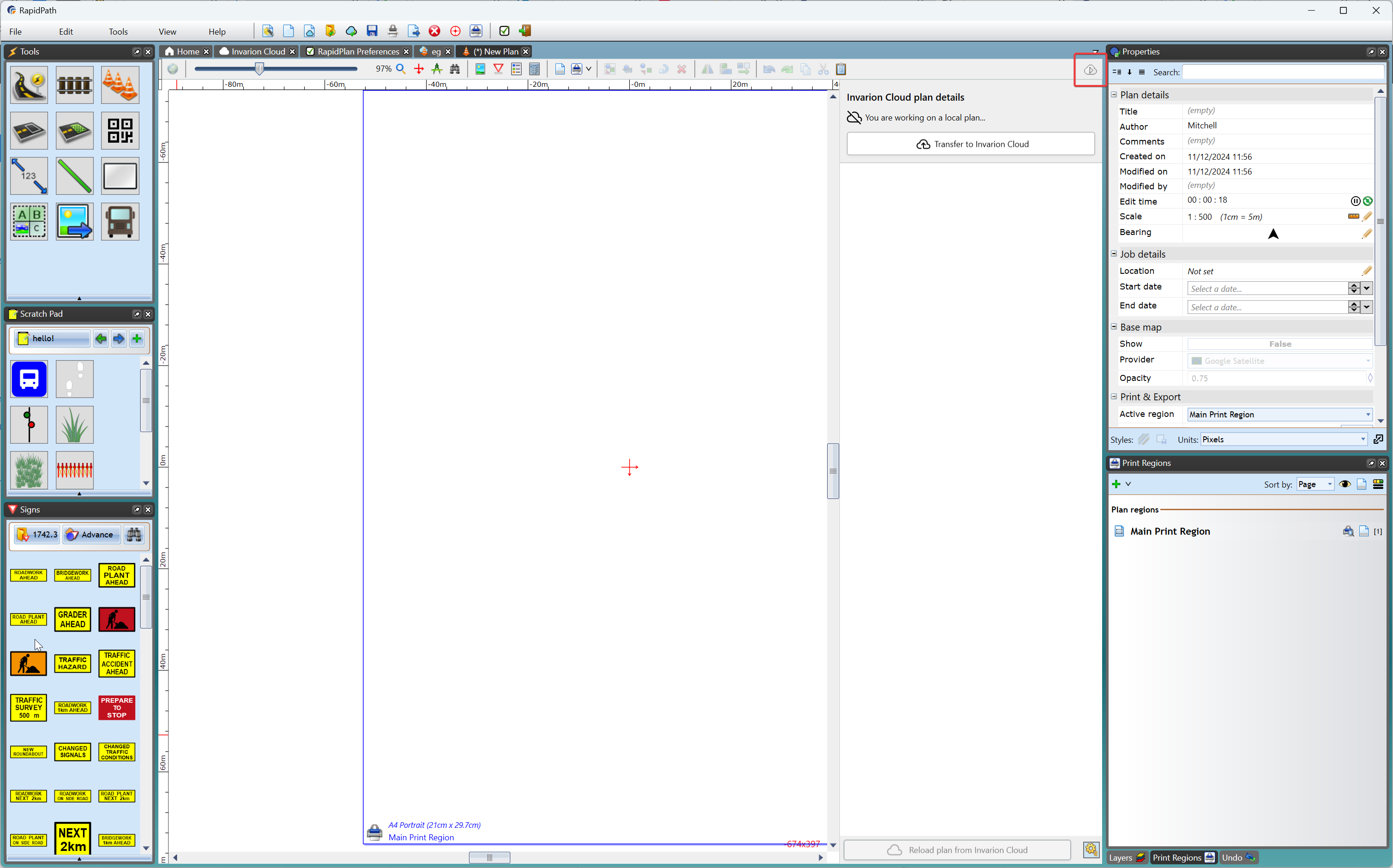Viewport: 1393px width, 868px height.
Task: Adjust the Base map Opacity slider
Action: click(1370, 378)
